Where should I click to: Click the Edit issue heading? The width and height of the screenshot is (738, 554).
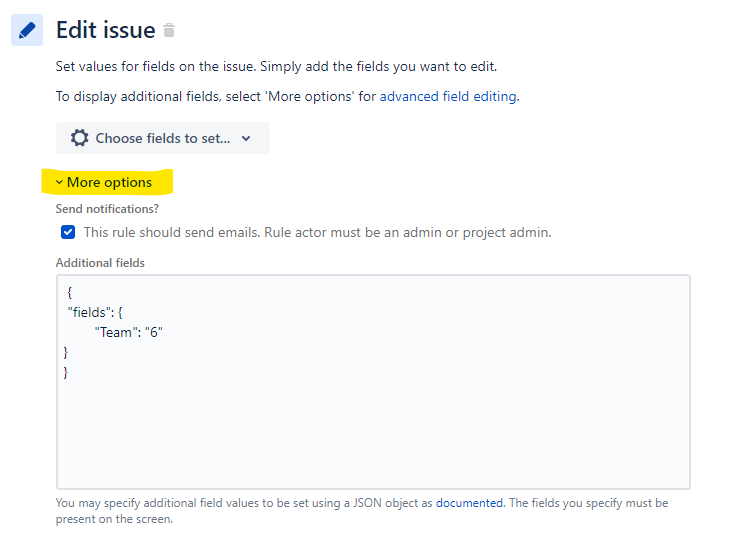(x=105, y=30)
